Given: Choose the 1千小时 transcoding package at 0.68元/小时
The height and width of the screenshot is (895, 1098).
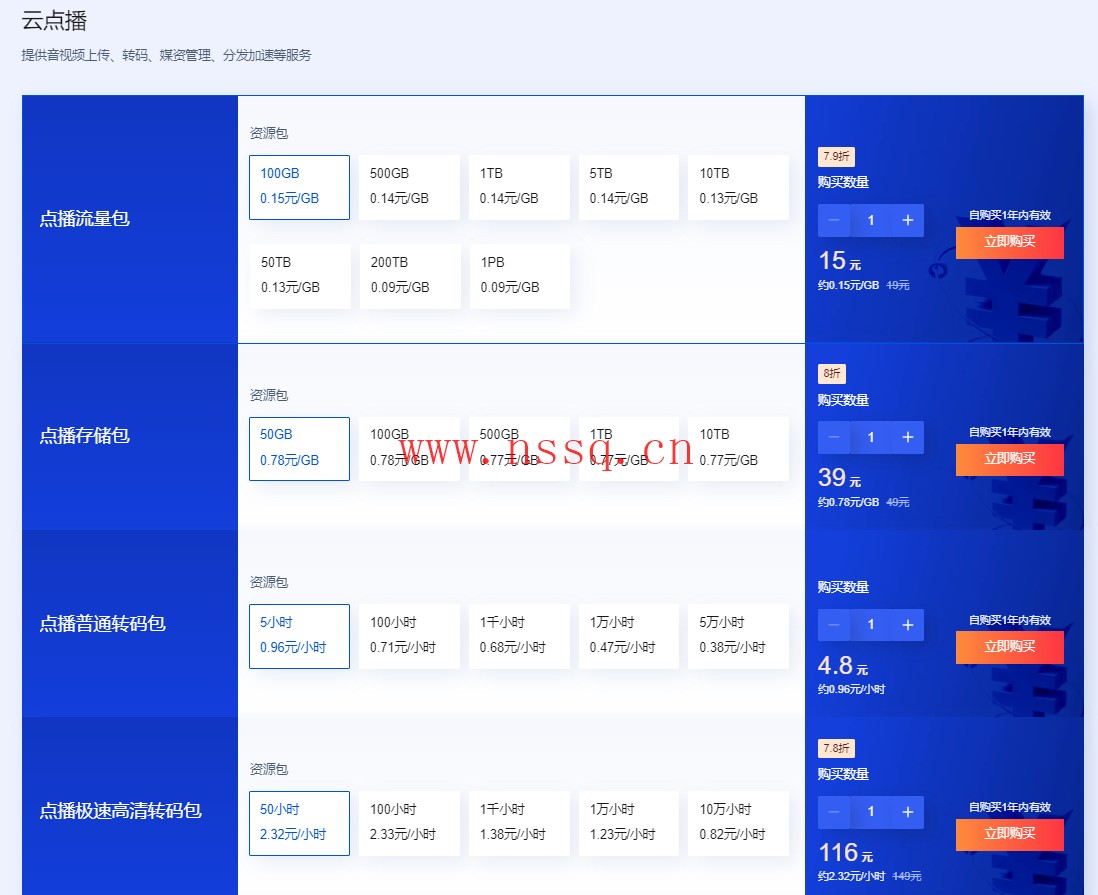Looking at the screenshot, I should click(x=519, y=636).
